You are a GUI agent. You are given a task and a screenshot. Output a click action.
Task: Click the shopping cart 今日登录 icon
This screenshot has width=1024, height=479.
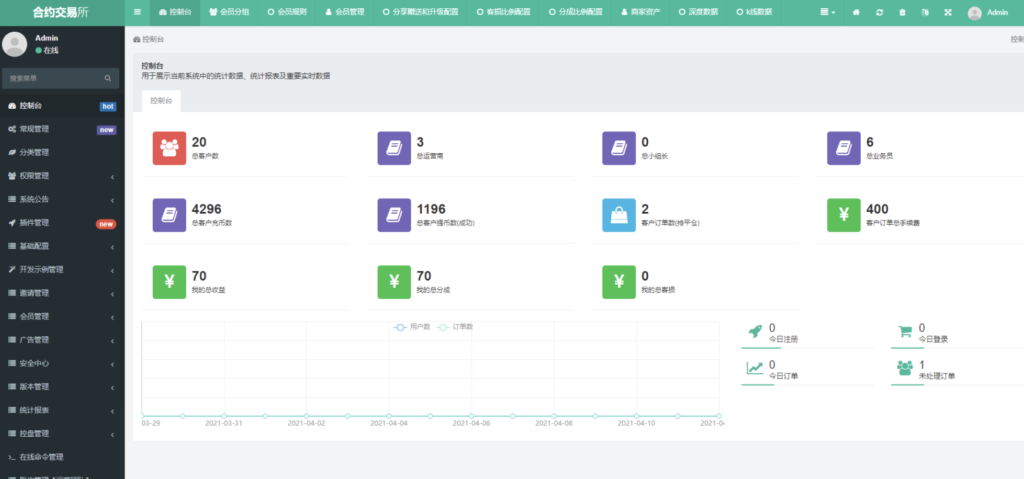click(904, 332)
